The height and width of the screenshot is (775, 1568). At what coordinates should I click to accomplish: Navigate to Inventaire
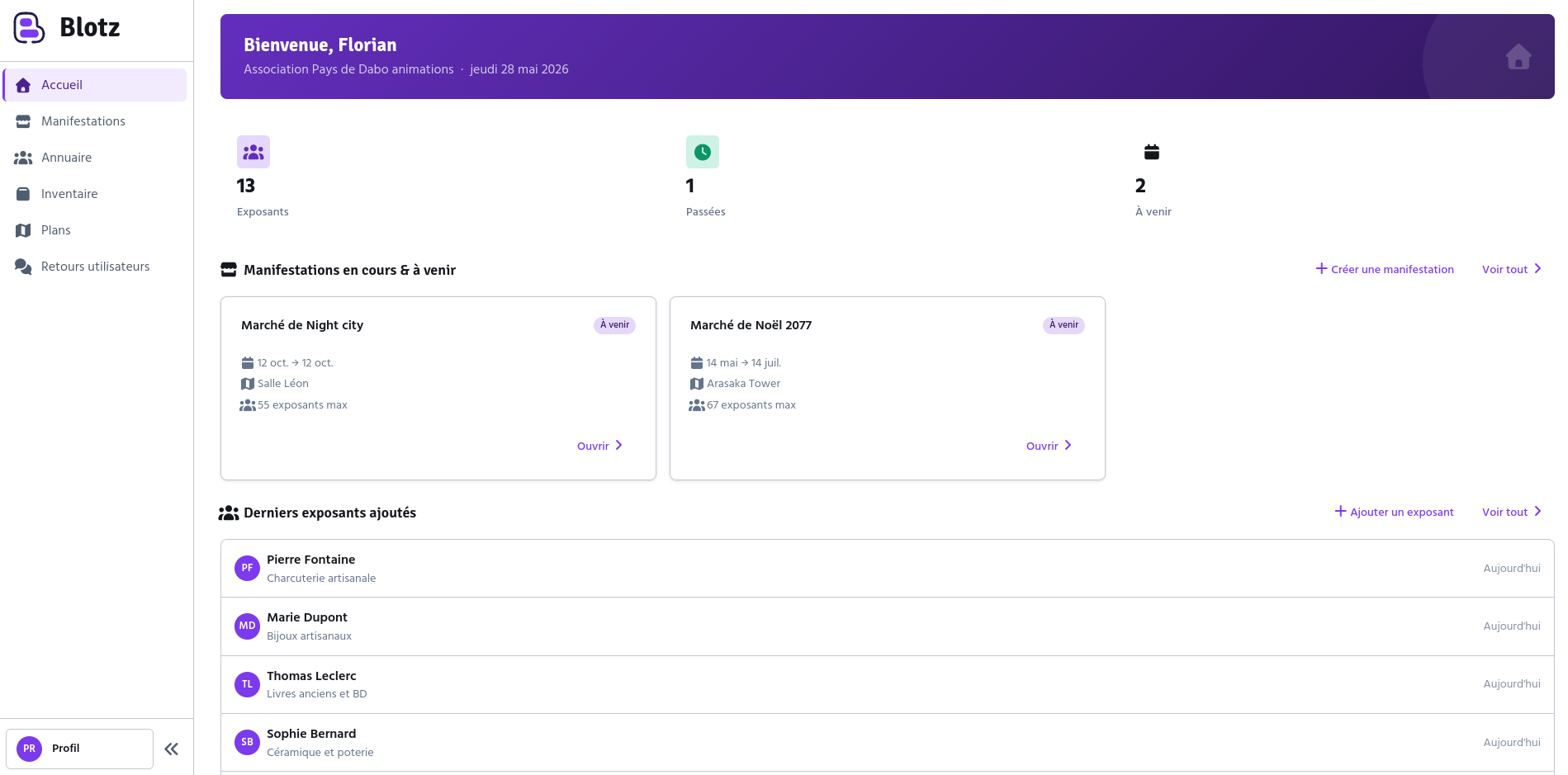pos(95,194)
